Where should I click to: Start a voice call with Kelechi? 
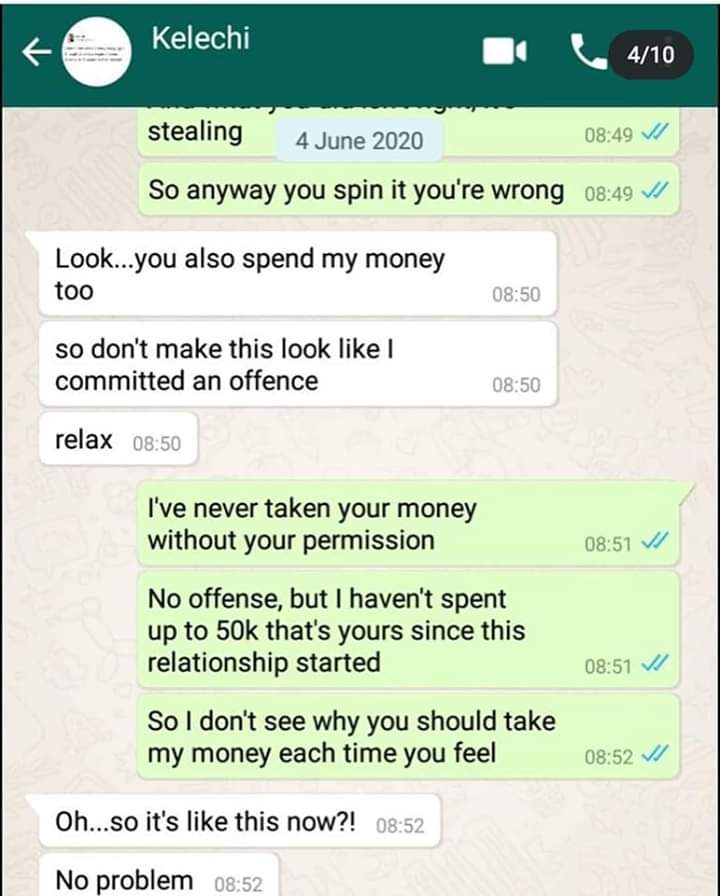[589, 52]
